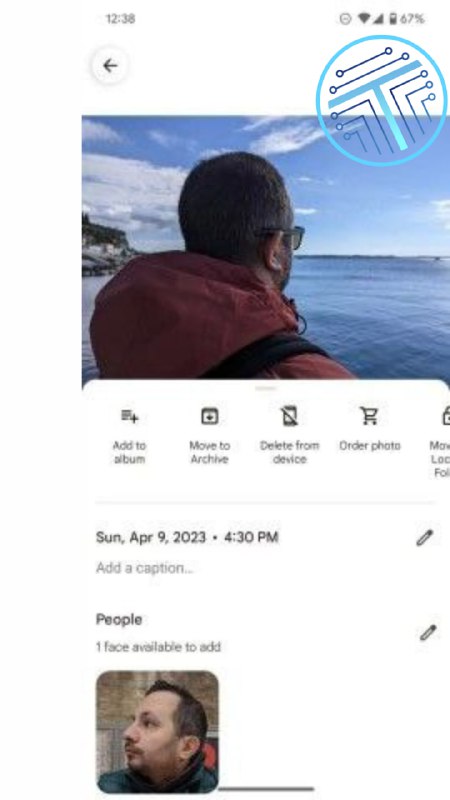450x800 pixels.
Task: Tap the info sheet drag handle
Action: point(265,389)
